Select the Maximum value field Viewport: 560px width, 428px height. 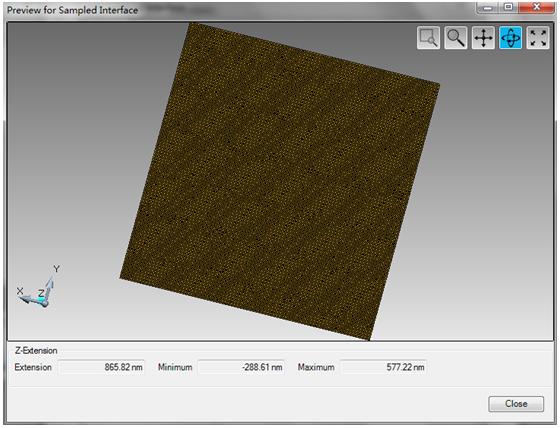tap(383, 367)
